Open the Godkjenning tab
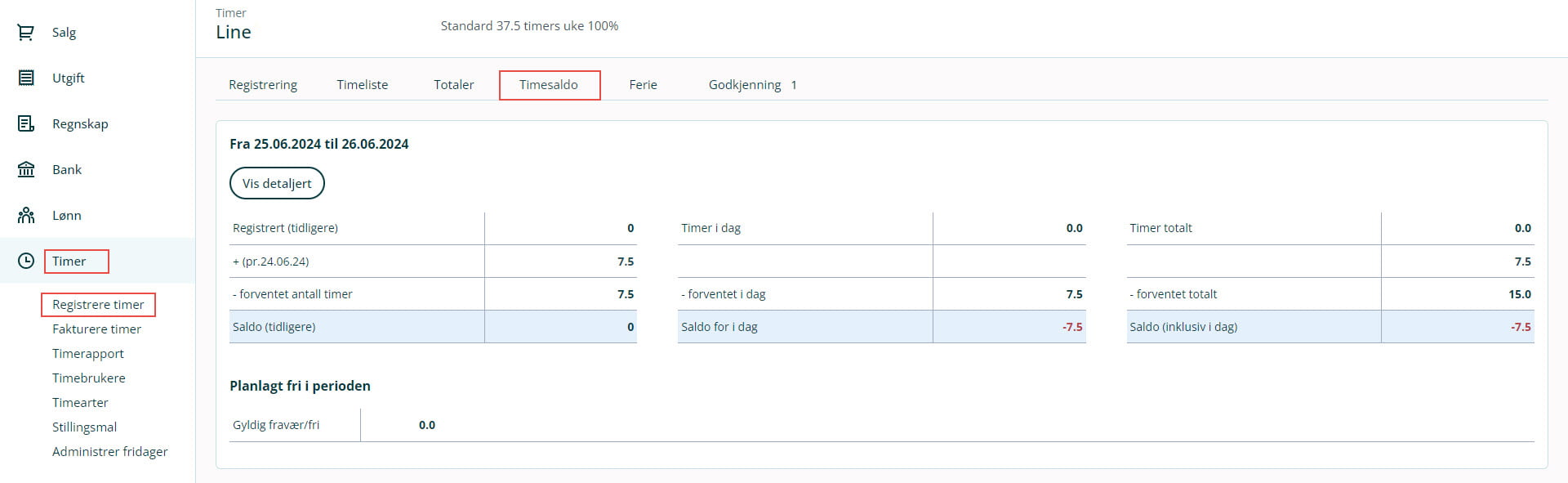Screen dimensions: 1568x483 (x=745, y=85)
